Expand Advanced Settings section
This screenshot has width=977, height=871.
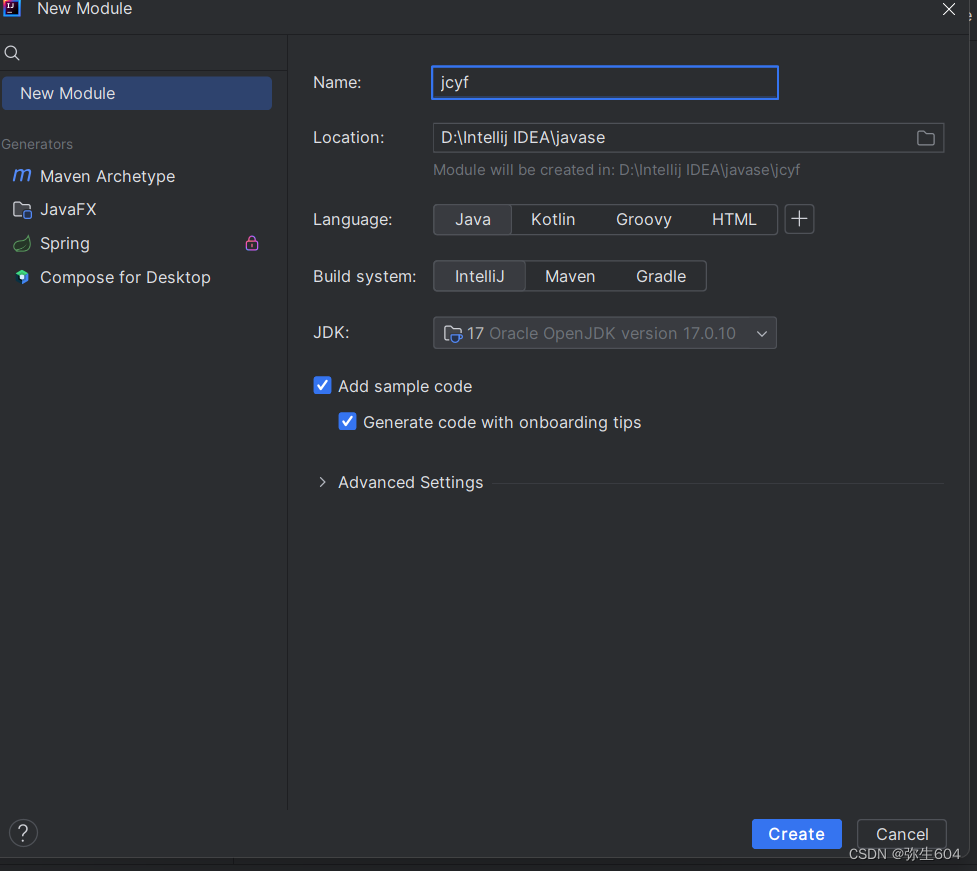coord(322,482)
